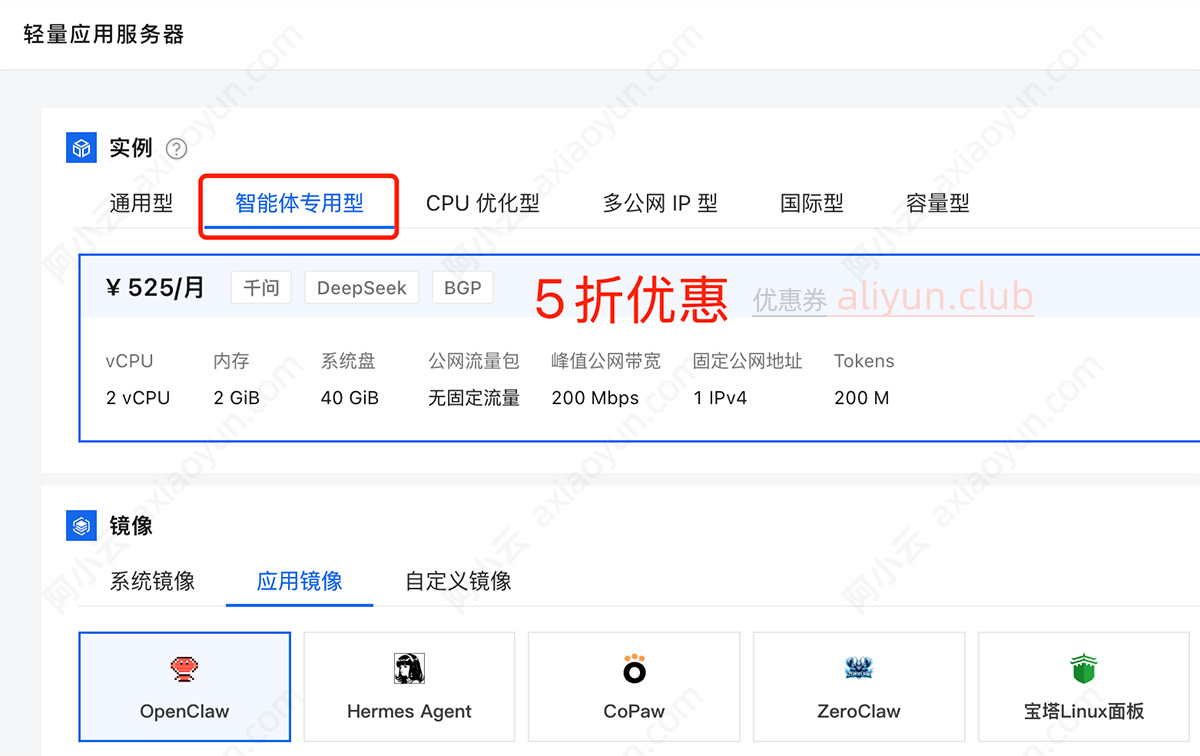The height and width of the screenshot is (756, 1200).
Task: Click the 轻量应用服务器 page title
Action: [x=104, y=34]
